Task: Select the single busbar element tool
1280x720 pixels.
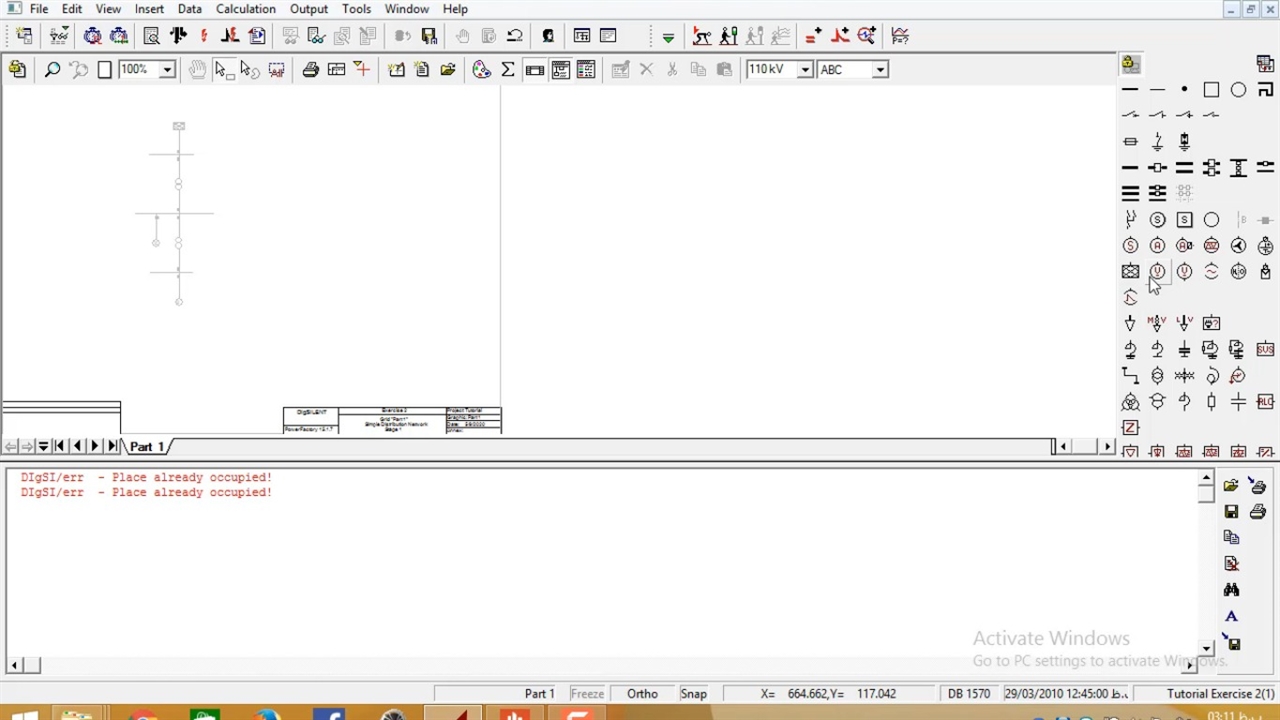Action: pyautogui.click(x=1130, y=168)
